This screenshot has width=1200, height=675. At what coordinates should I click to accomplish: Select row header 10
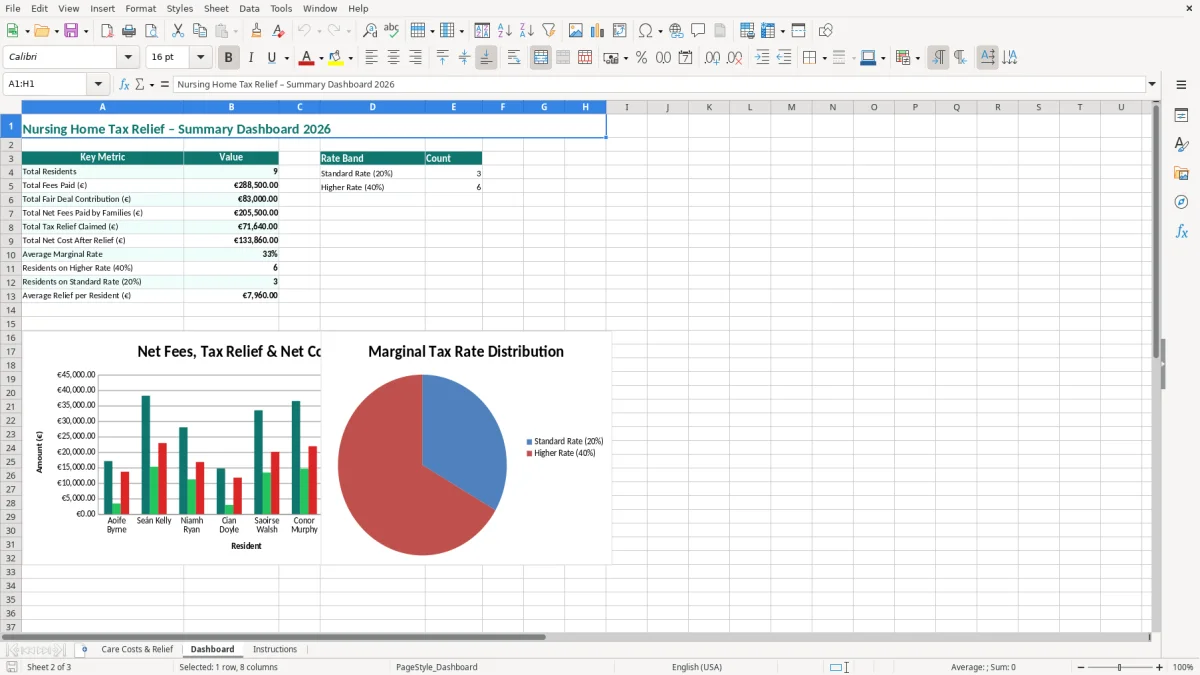click(11, 254)
